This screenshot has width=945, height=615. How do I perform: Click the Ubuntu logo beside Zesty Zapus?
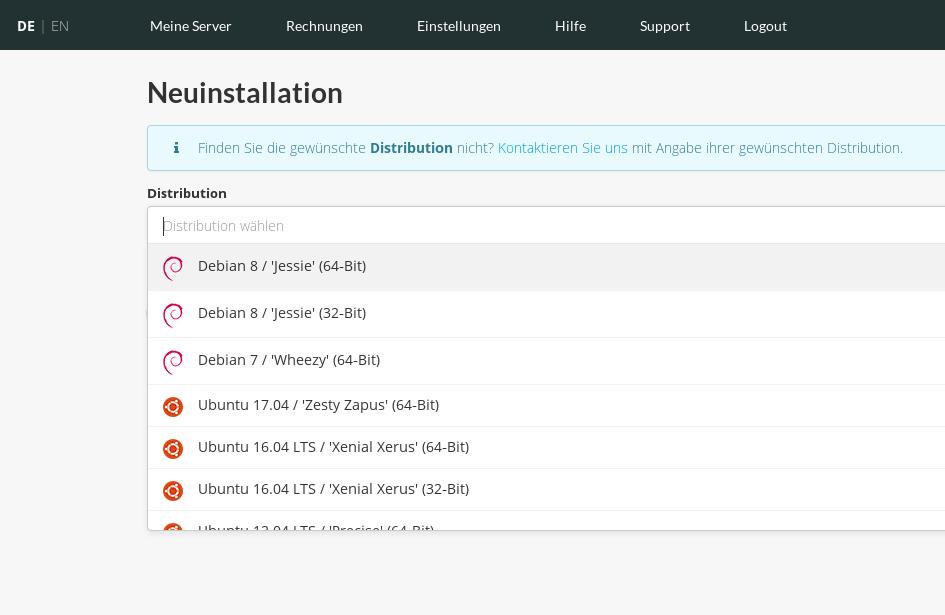pyautogui.click(x=173, y=406)
